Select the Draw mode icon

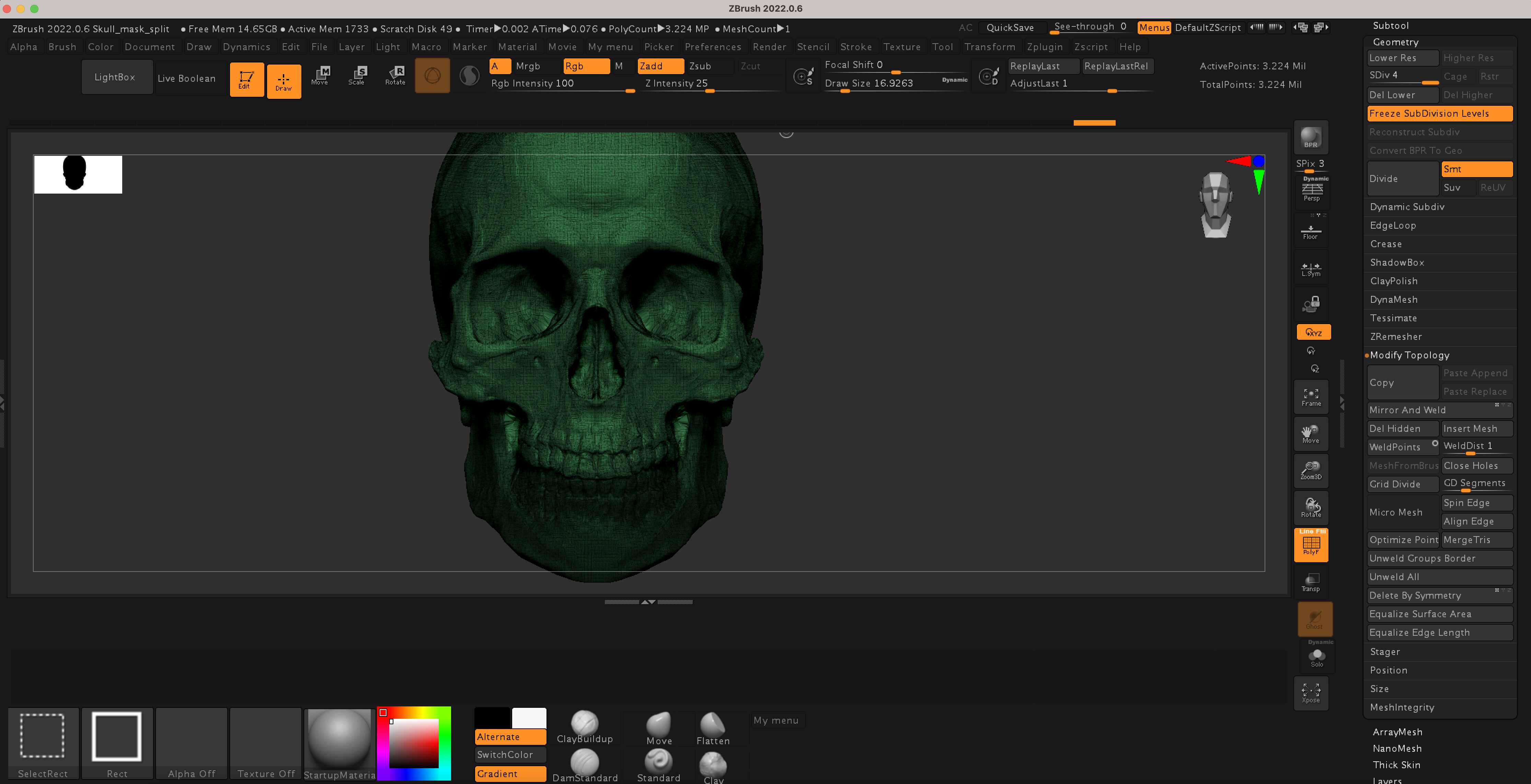[284, 81]
